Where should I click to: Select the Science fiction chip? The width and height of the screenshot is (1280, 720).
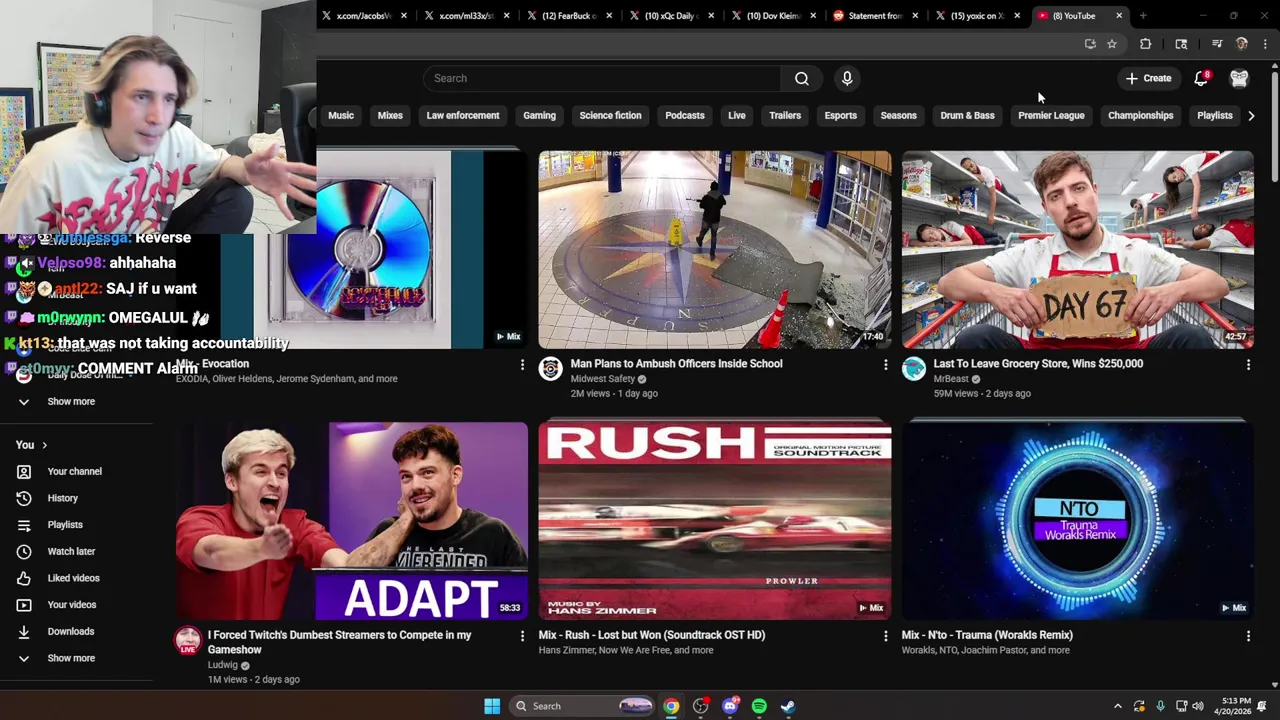[x=610, y=115]
